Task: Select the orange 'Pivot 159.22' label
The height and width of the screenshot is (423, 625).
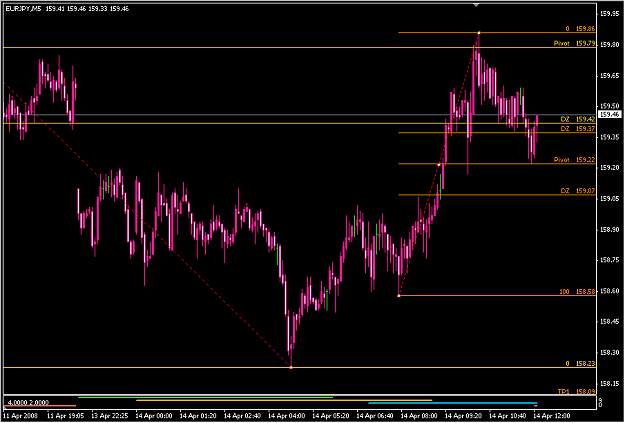Action: pyautogui.click(x=574, y=160)
